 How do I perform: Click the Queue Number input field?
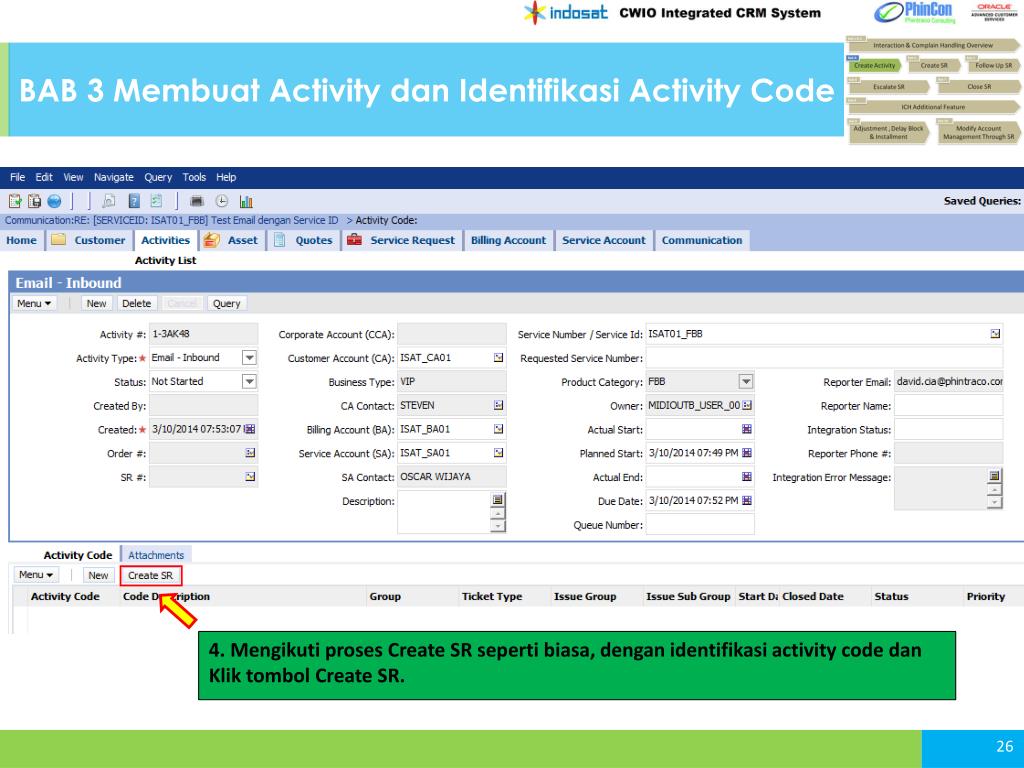click(x=700, y=524)
